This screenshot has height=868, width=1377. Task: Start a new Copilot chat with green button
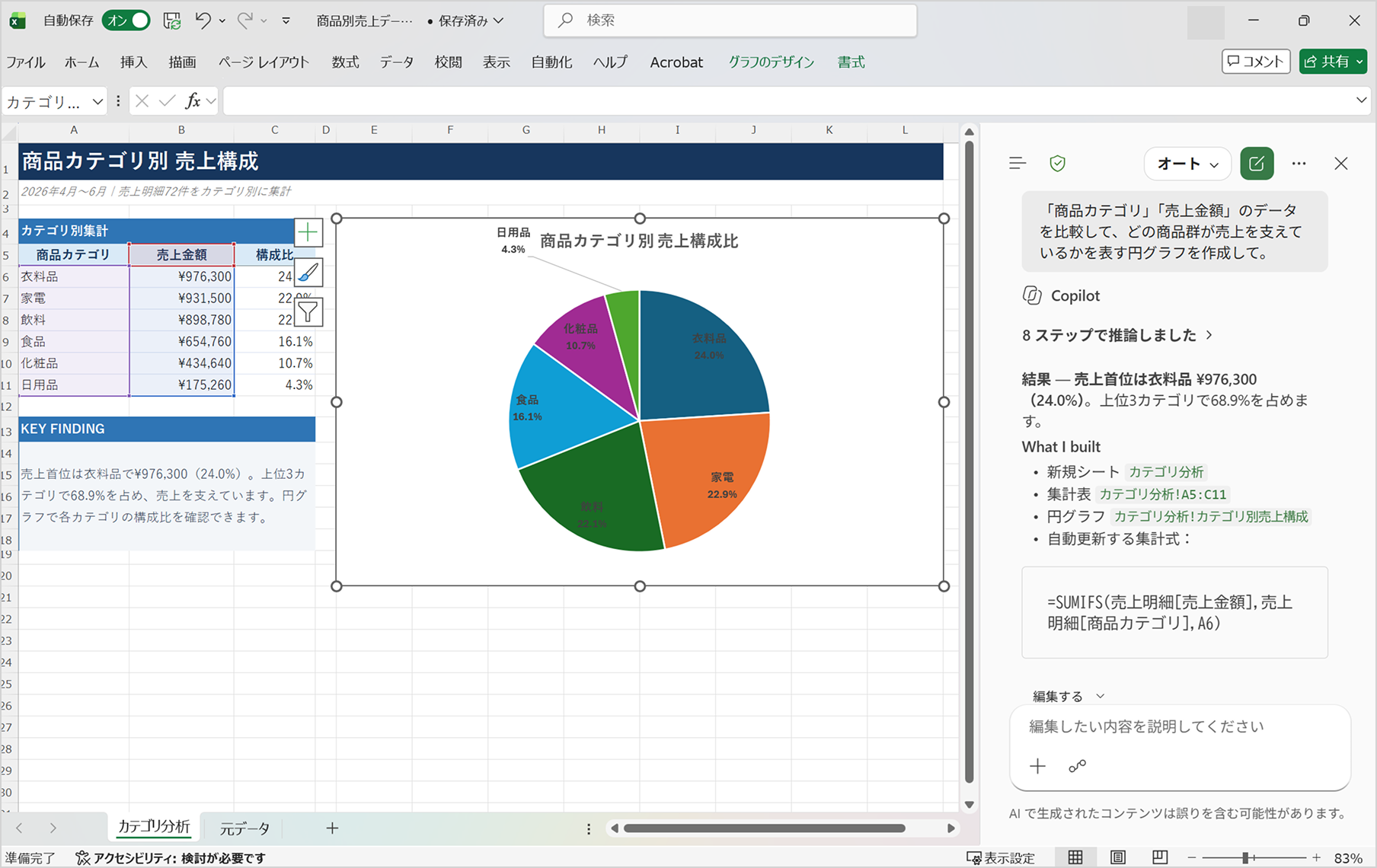click(1257, 164)
